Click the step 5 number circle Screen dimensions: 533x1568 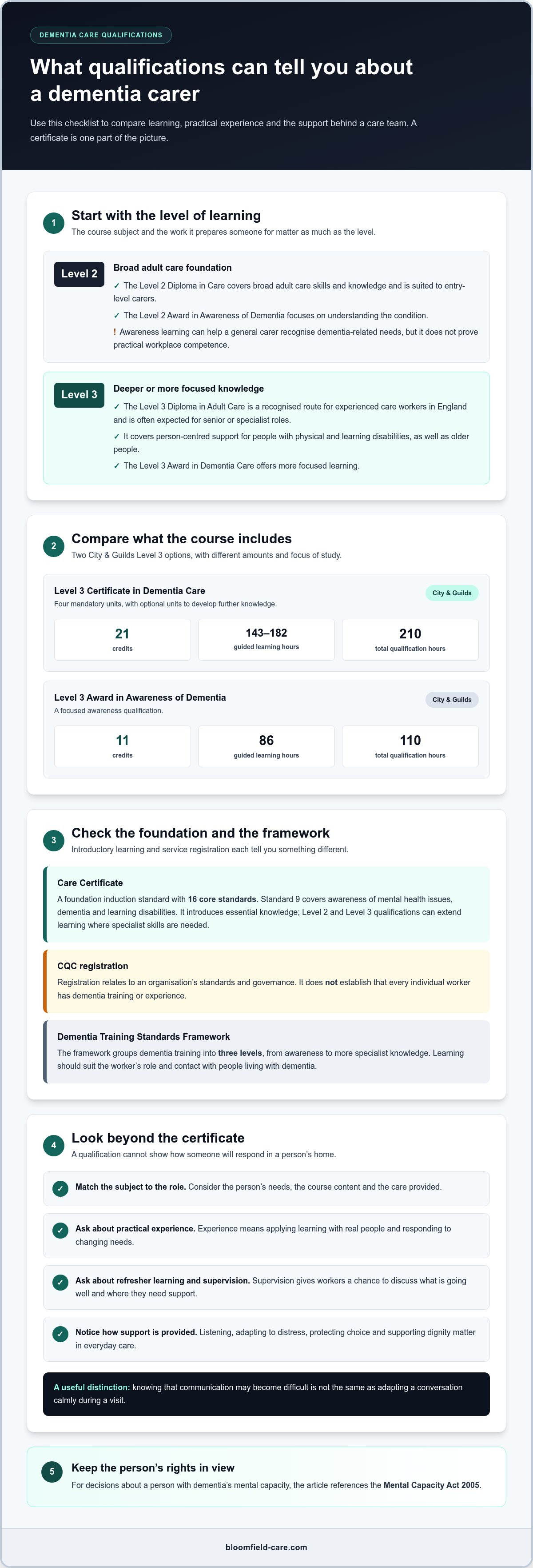coord(52,1471)
